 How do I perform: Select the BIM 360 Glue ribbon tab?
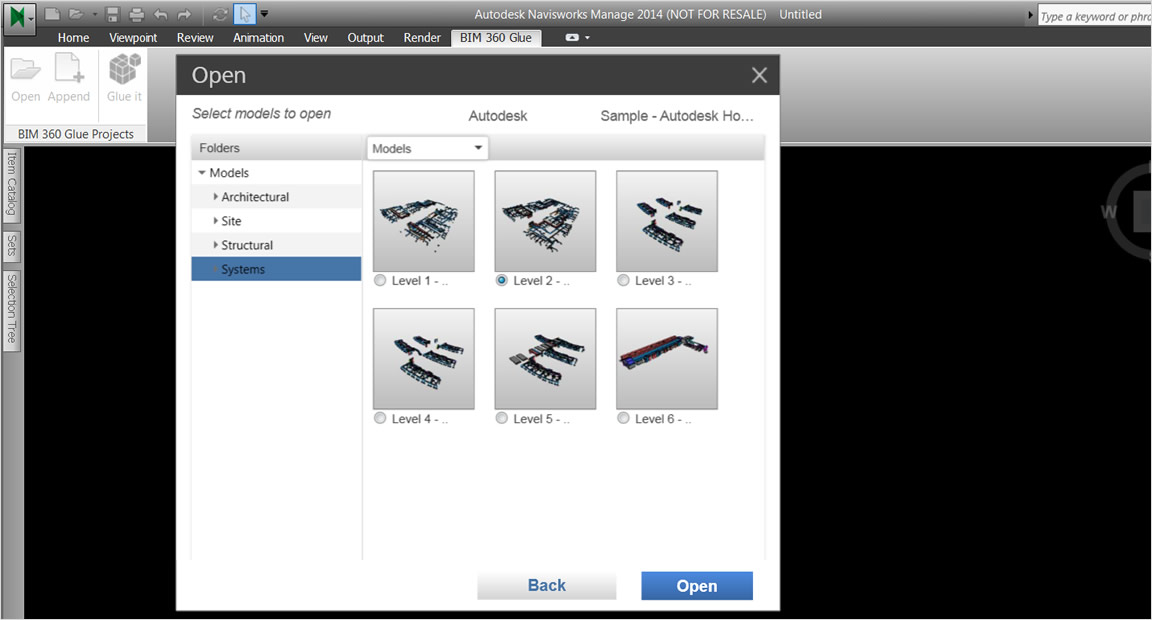[496, 37]
